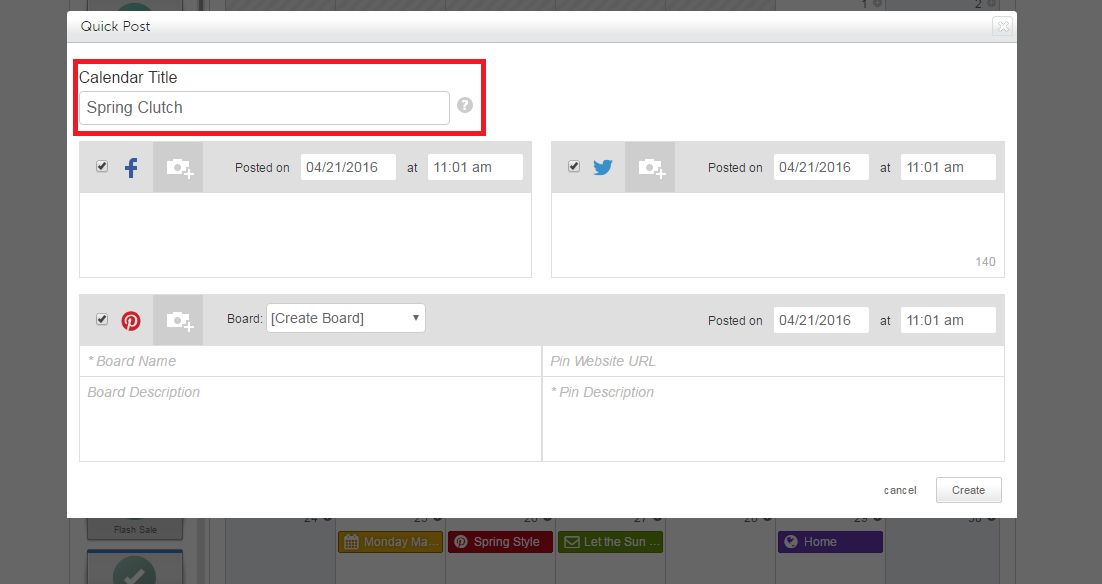Screen dimensions: 1102x584
Task: Uncheck the Pinterest post checkbox
Action: pos(102,319)
